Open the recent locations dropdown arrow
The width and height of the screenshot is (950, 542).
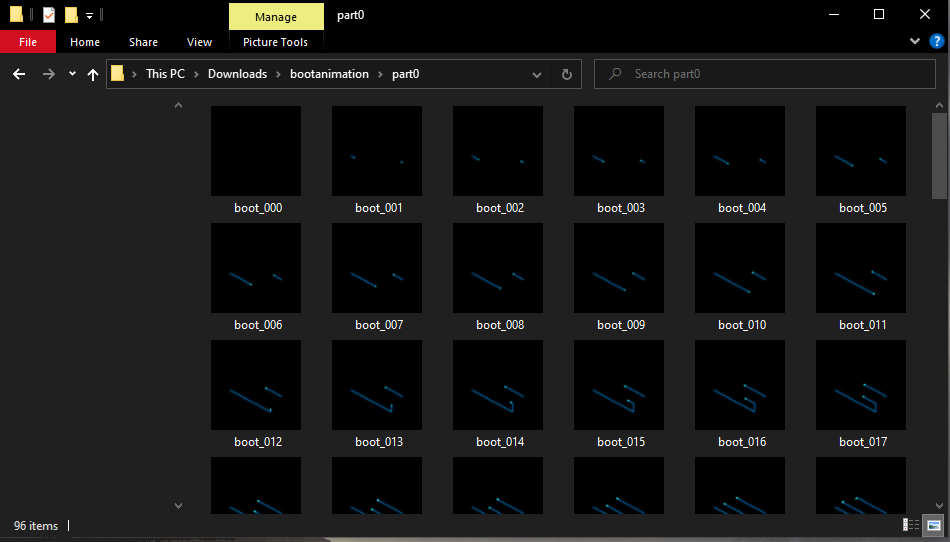click(72, 74)
